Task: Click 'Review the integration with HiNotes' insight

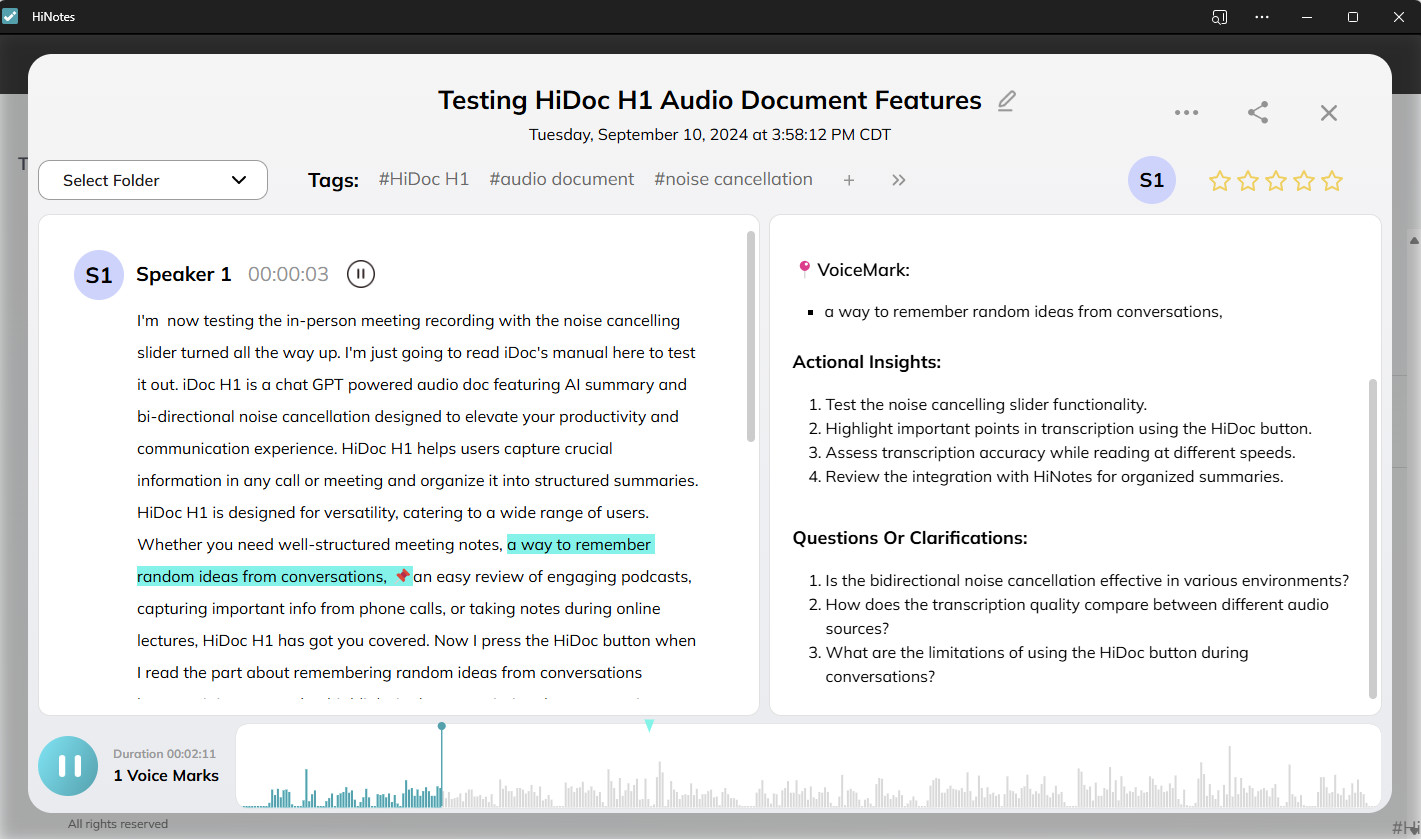Action: click(x=1054, y=477)
